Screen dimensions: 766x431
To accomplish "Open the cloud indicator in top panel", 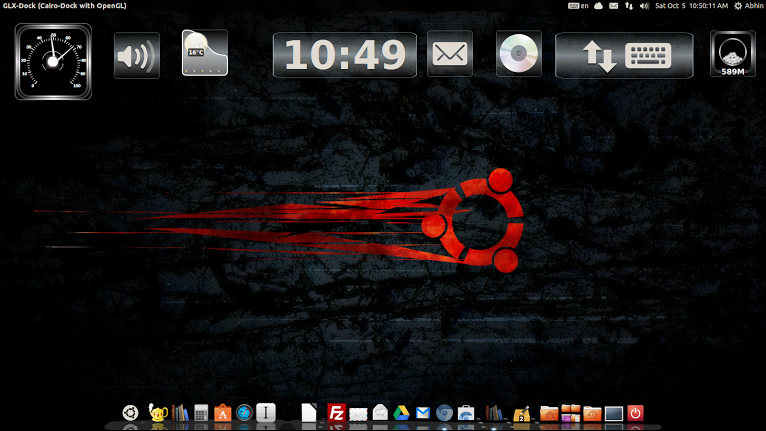I will coord(598,6).
